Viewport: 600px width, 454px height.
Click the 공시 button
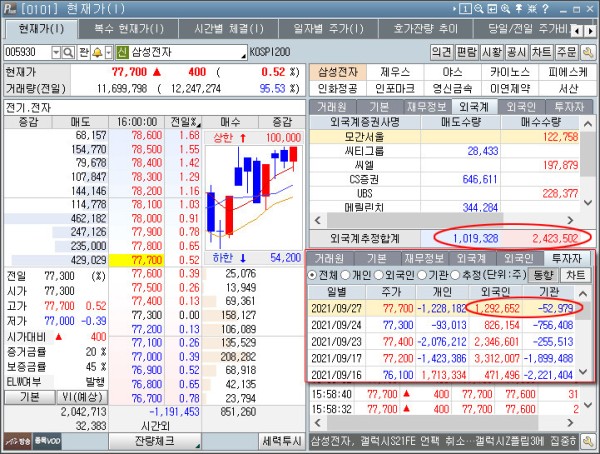tap(516, 52)
